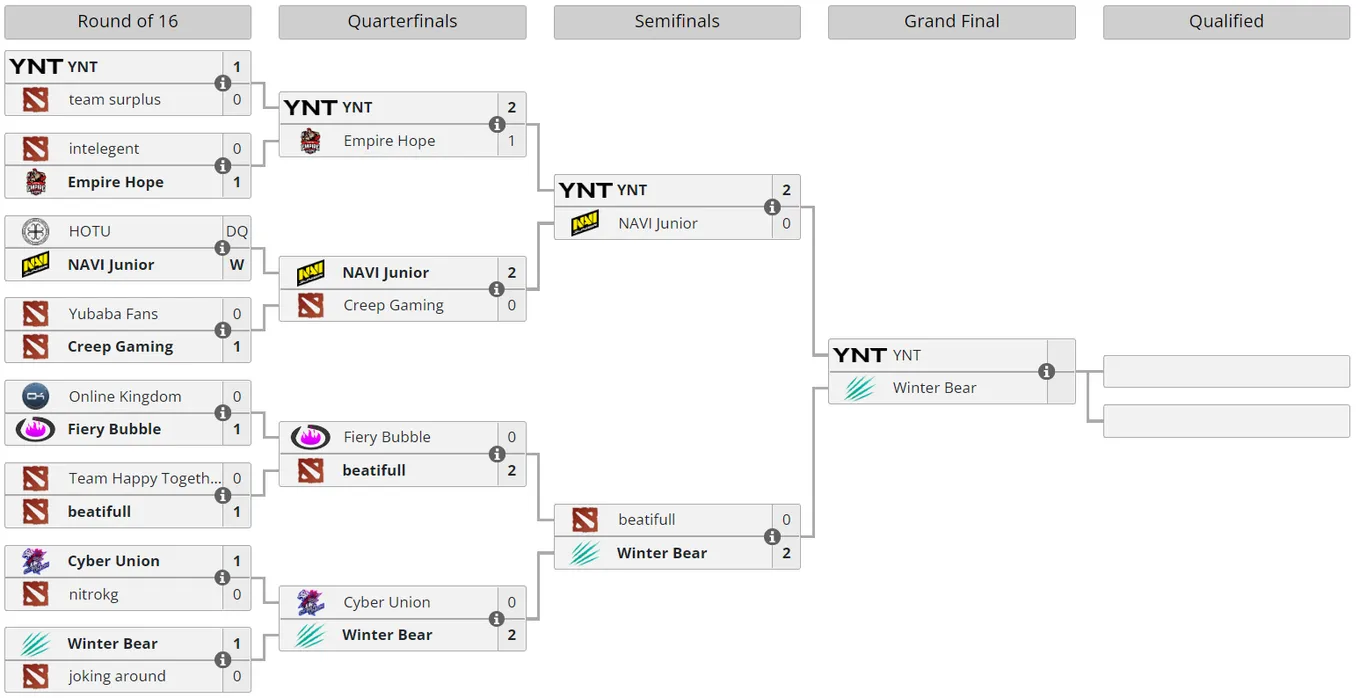
Task: Open info icon for YNT vs team surplus match
Action: click(x=223, y=83)
